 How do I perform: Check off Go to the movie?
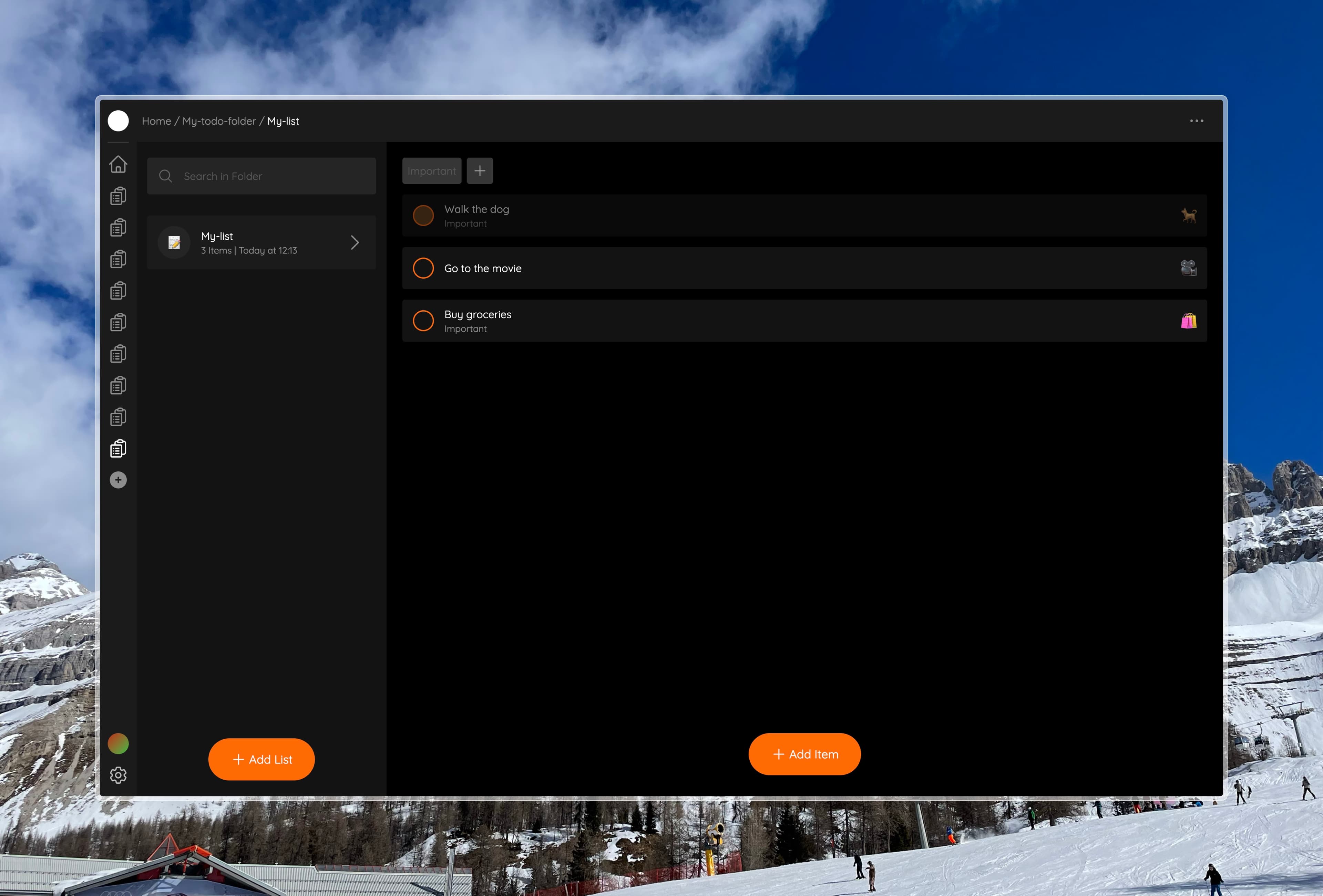[x=423, y=268]
